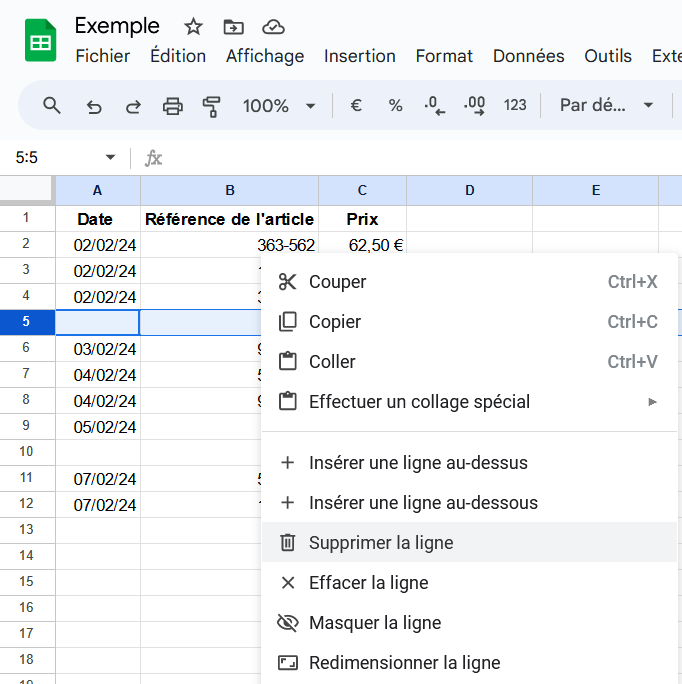682x684 pixels.
Task: Choose Insérer une ligne au-dessous
Action: pos(469,503)
